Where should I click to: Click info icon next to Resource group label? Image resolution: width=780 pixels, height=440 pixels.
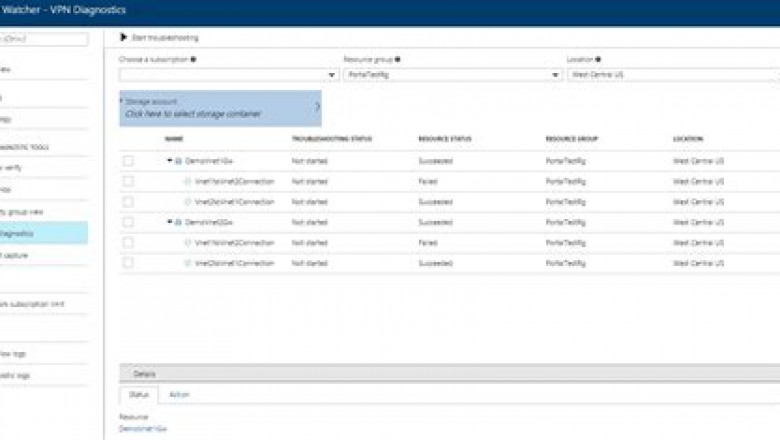[x=397, y=59]
